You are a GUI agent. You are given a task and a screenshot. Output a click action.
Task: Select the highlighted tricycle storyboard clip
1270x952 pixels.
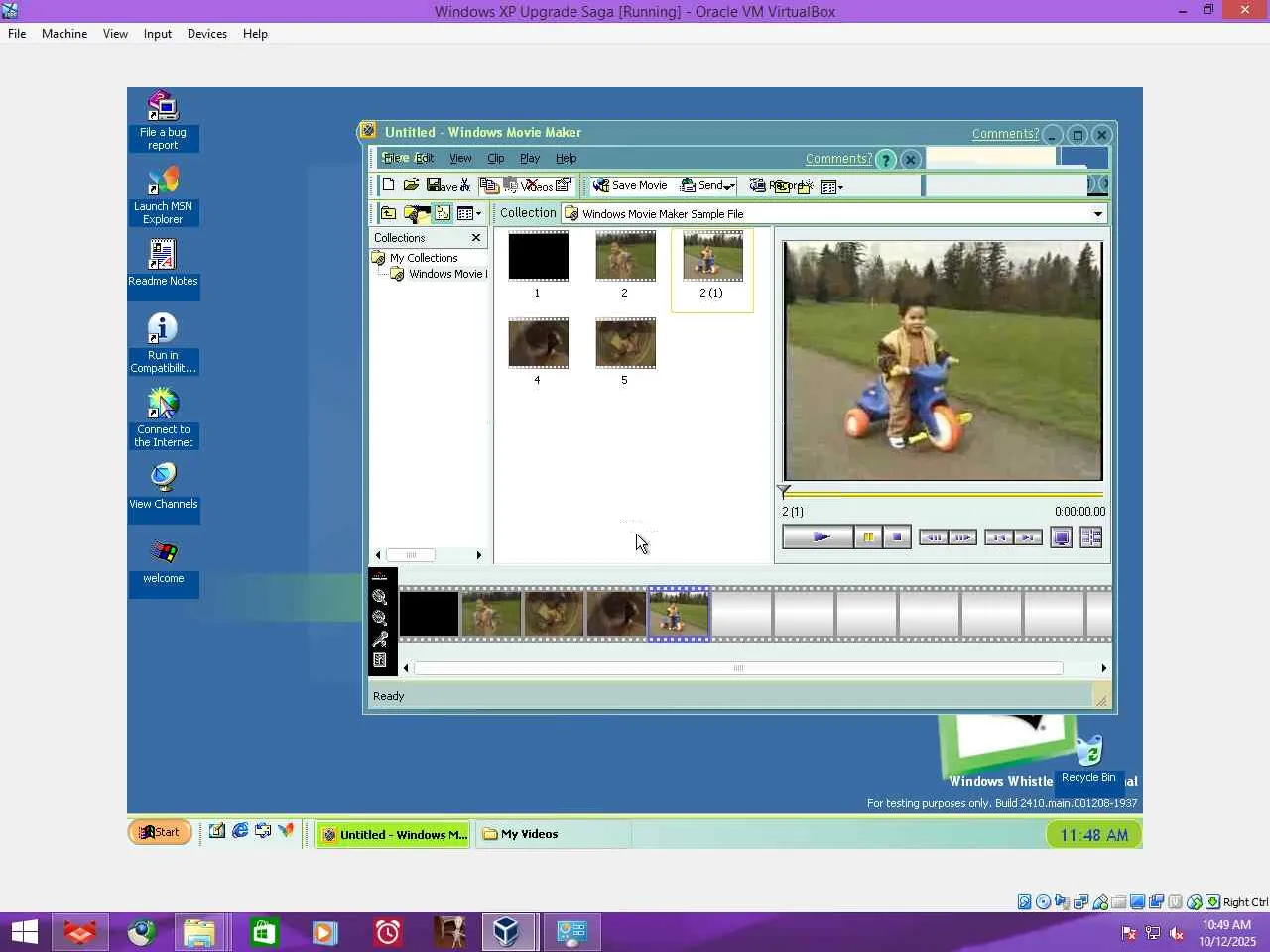(679, 614)
